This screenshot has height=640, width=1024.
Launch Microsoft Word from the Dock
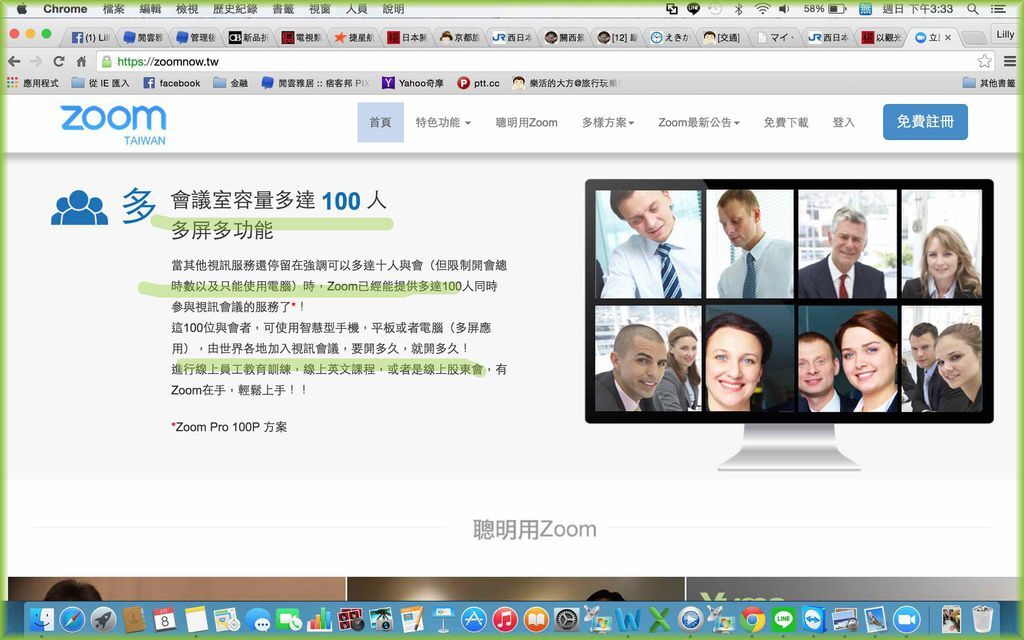pyautogui.click(x=628, y=618)
